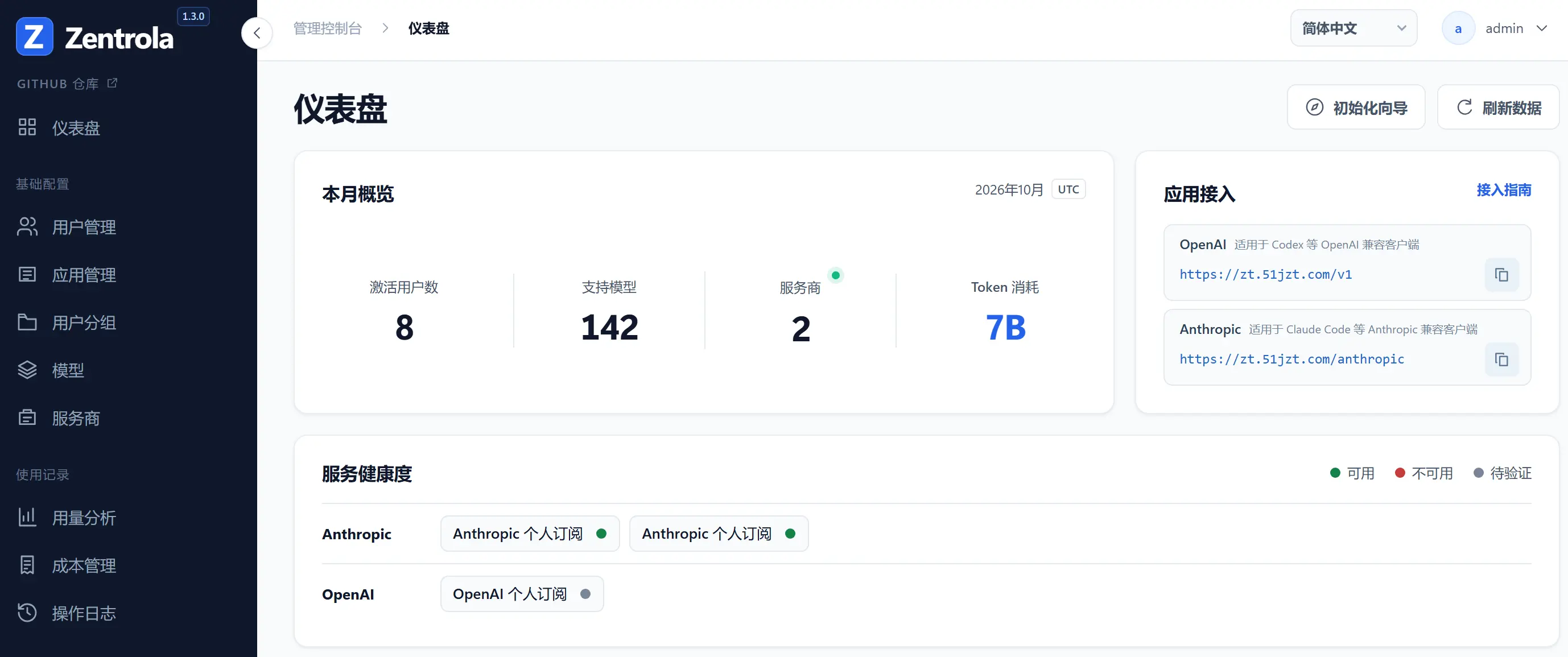Click the 用户管理 people icon
1568x657 pixels.
[x=27, y=226]
